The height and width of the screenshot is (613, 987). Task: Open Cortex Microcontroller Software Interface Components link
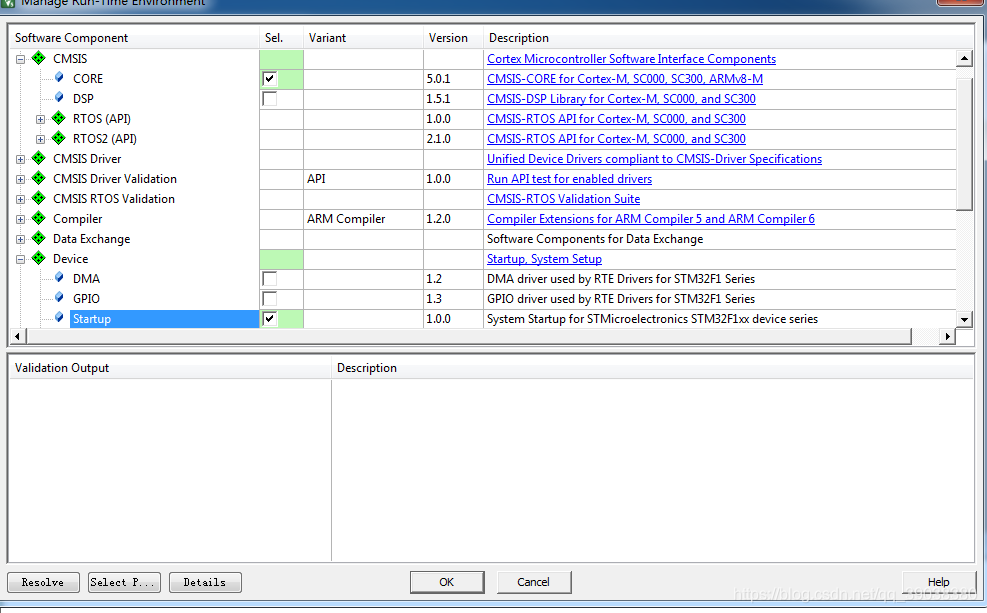631,59
